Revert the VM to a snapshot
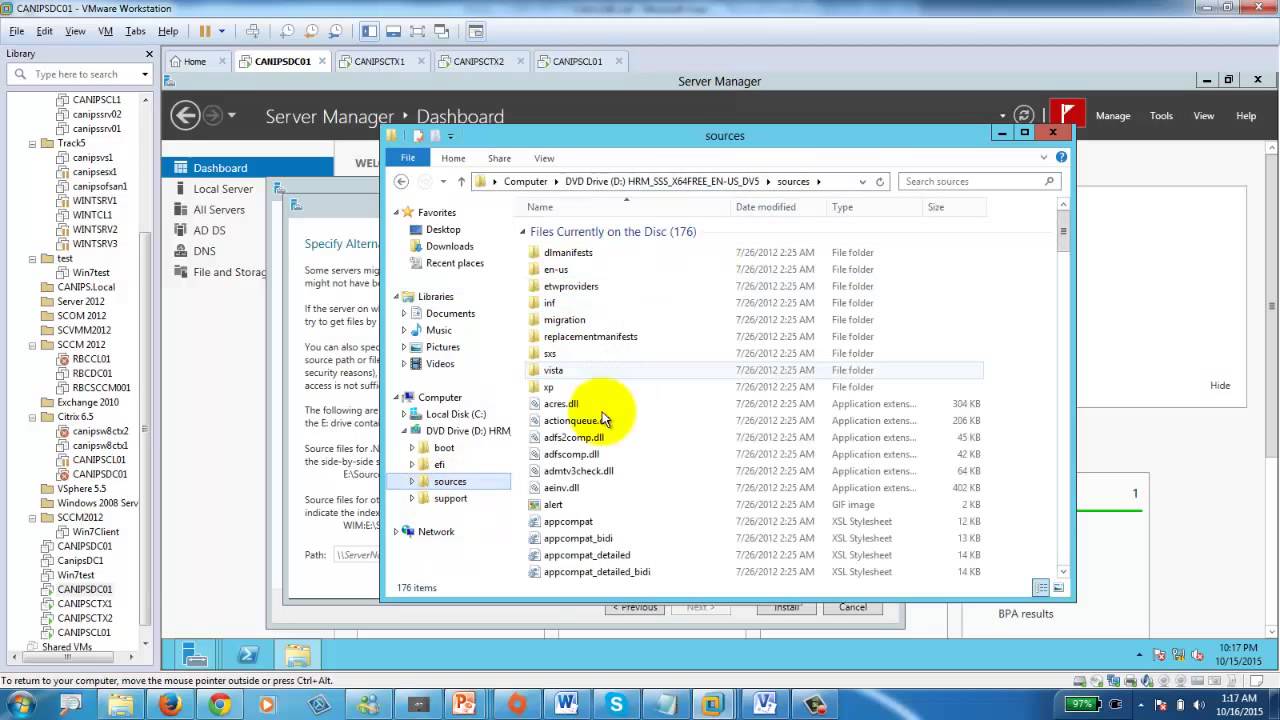Viewport: 1280px width, 720px height. (x=310, y=31)
